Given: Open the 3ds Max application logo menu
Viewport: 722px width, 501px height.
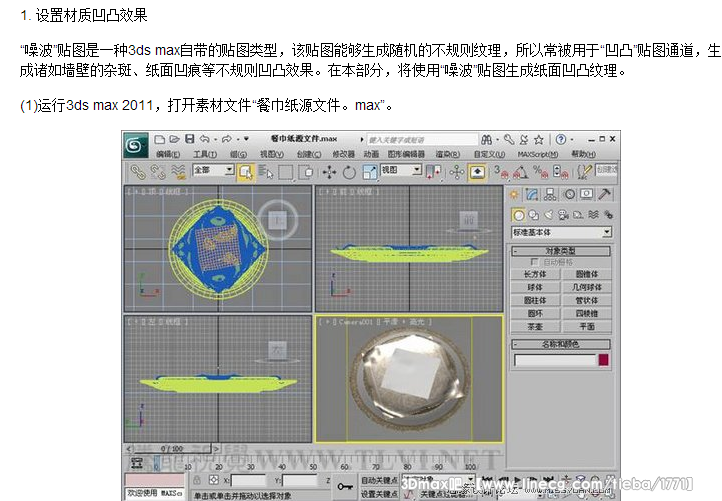Looking at the screenshot, I should (x=135, y=146).
